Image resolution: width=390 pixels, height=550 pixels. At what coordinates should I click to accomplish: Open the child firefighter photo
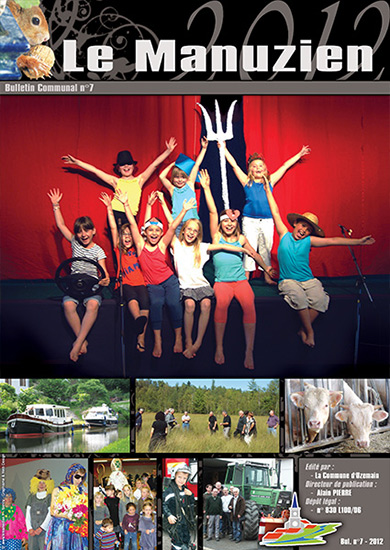tap(180, 504)
